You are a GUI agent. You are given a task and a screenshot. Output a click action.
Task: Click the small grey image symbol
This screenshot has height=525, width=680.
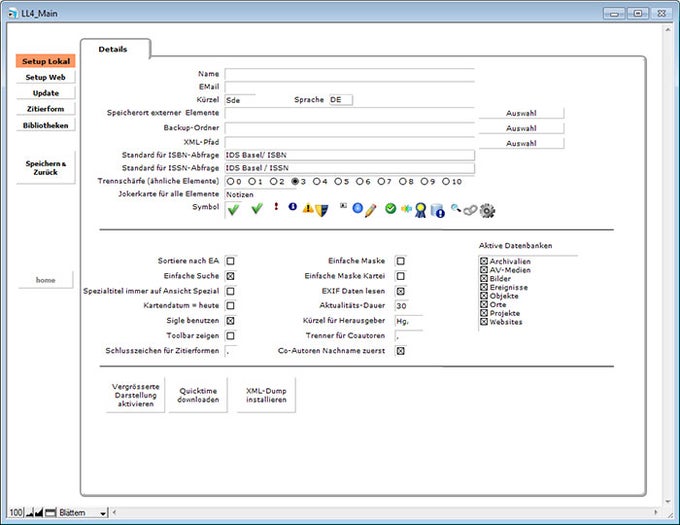(343, 205)
